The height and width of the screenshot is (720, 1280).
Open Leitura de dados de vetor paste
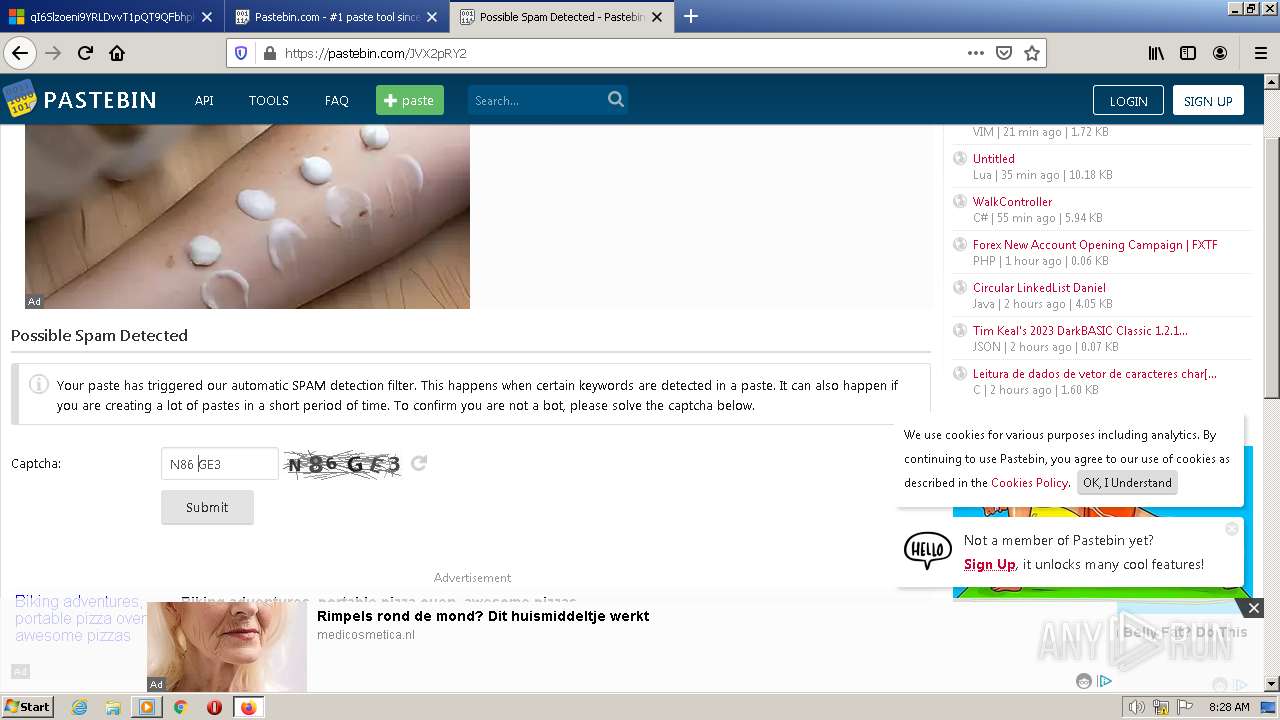click(1095, 373)
